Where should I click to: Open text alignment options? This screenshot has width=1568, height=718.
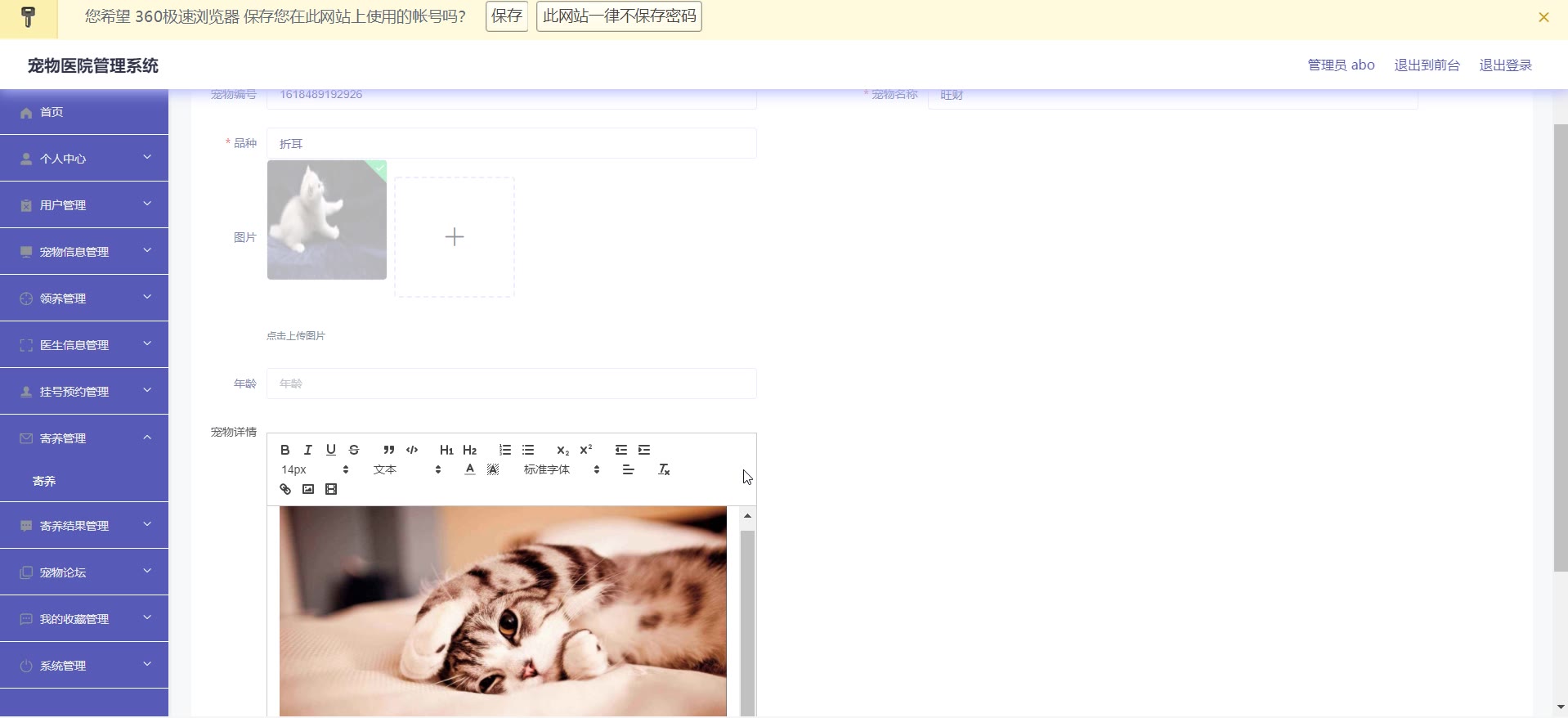[x=629, y=469]
